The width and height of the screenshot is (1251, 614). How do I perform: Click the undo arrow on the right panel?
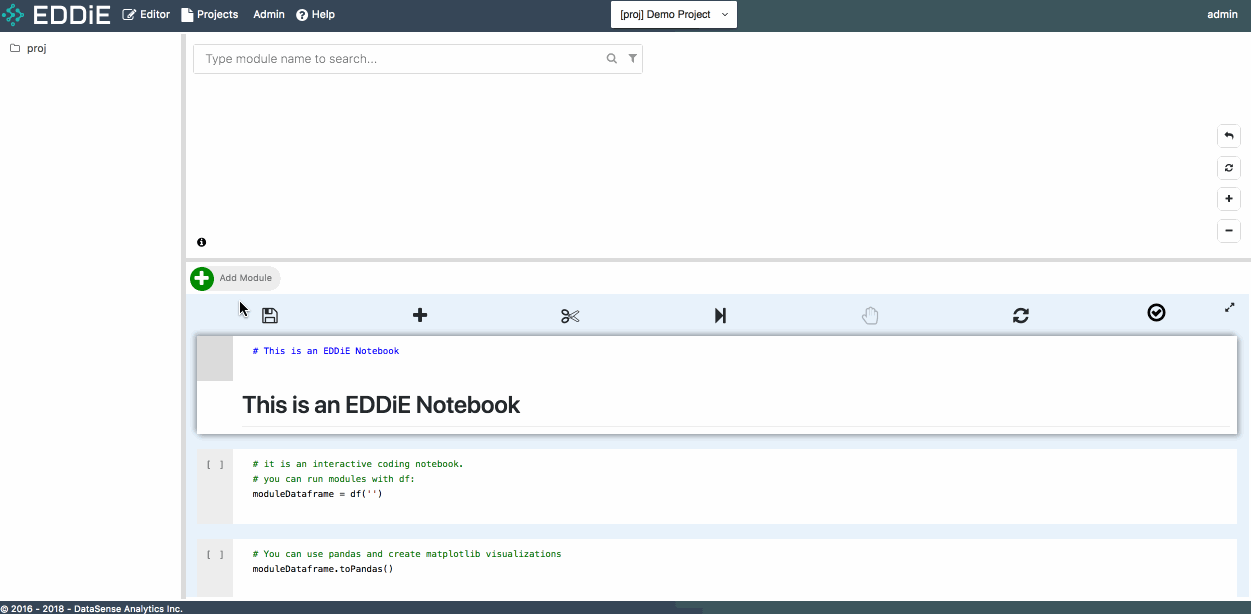[1228, 135]
